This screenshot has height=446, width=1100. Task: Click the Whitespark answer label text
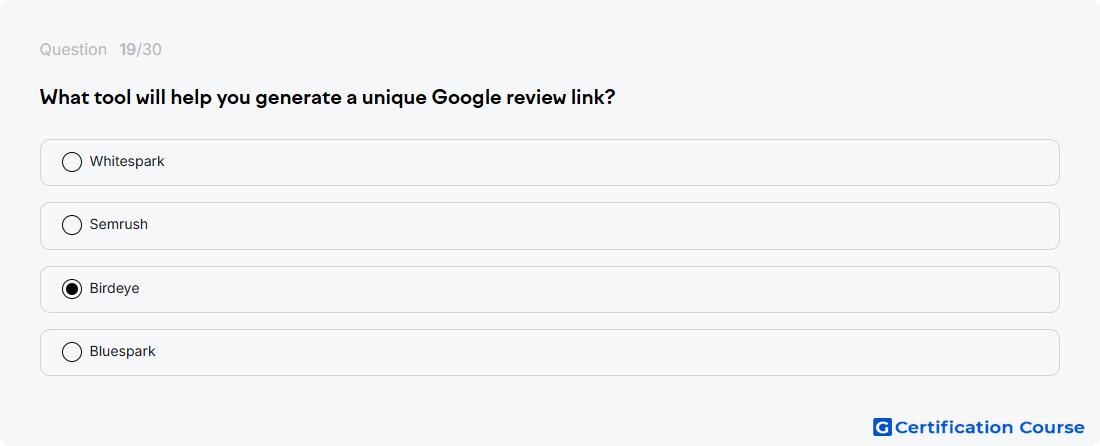pyautogui.click(x=127, y=161)
